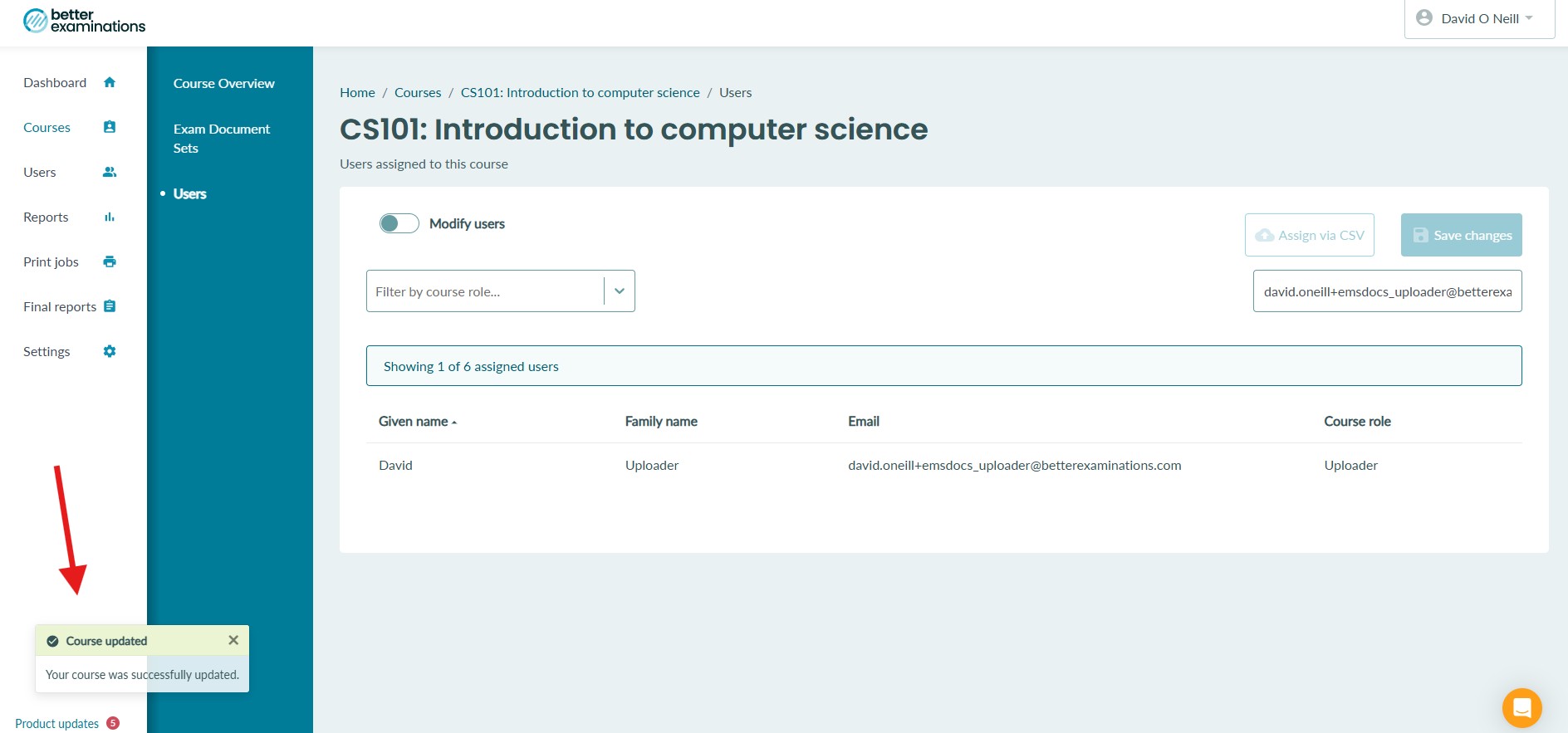1568x733 pixels.
Task: Sort the table by Given name
Action: pos(418,422)
